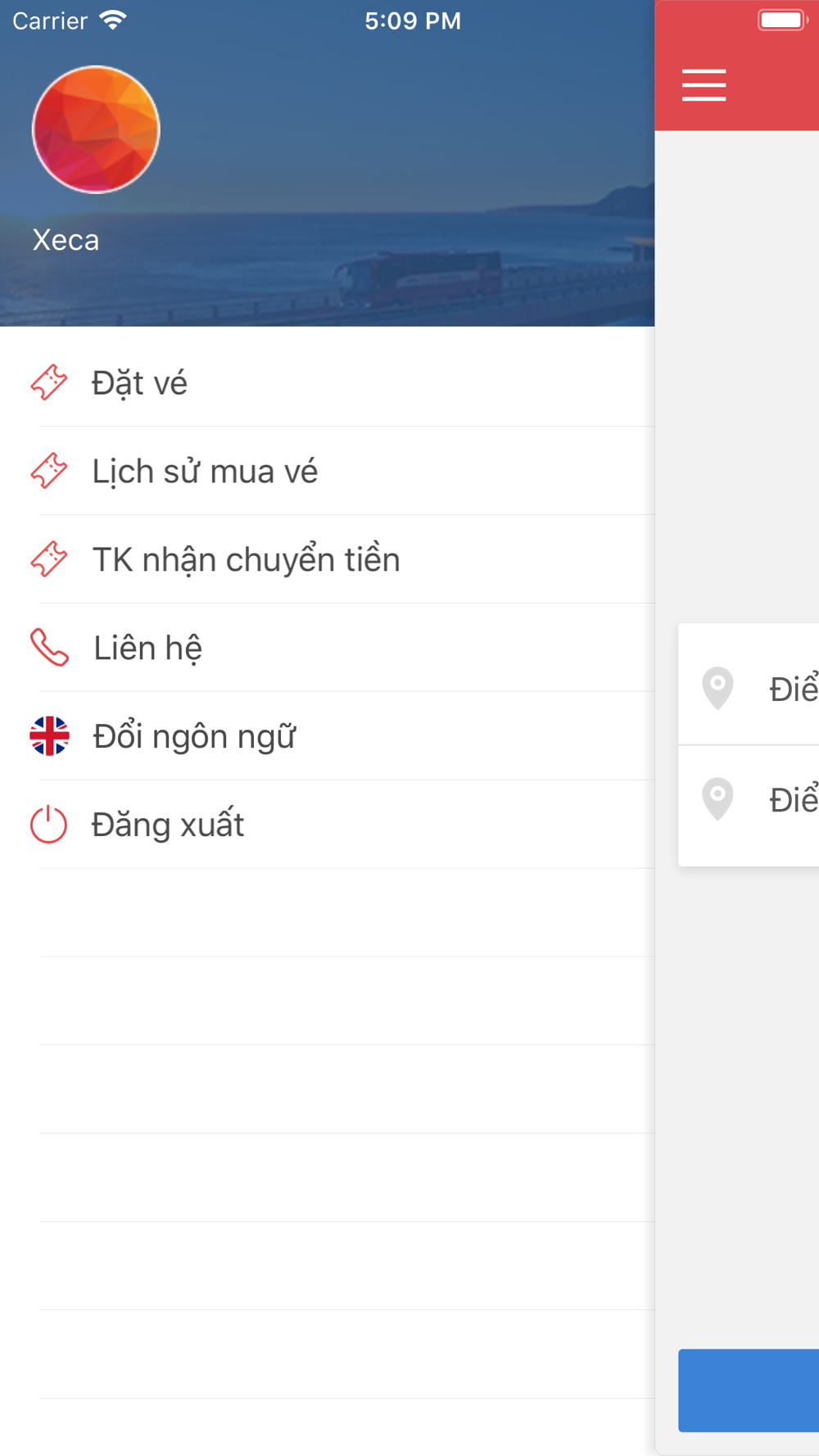Click the ticket icon beside Lịch sử mua vé
The width and height of the screenshot is (819, 1456).
point(49,471)
